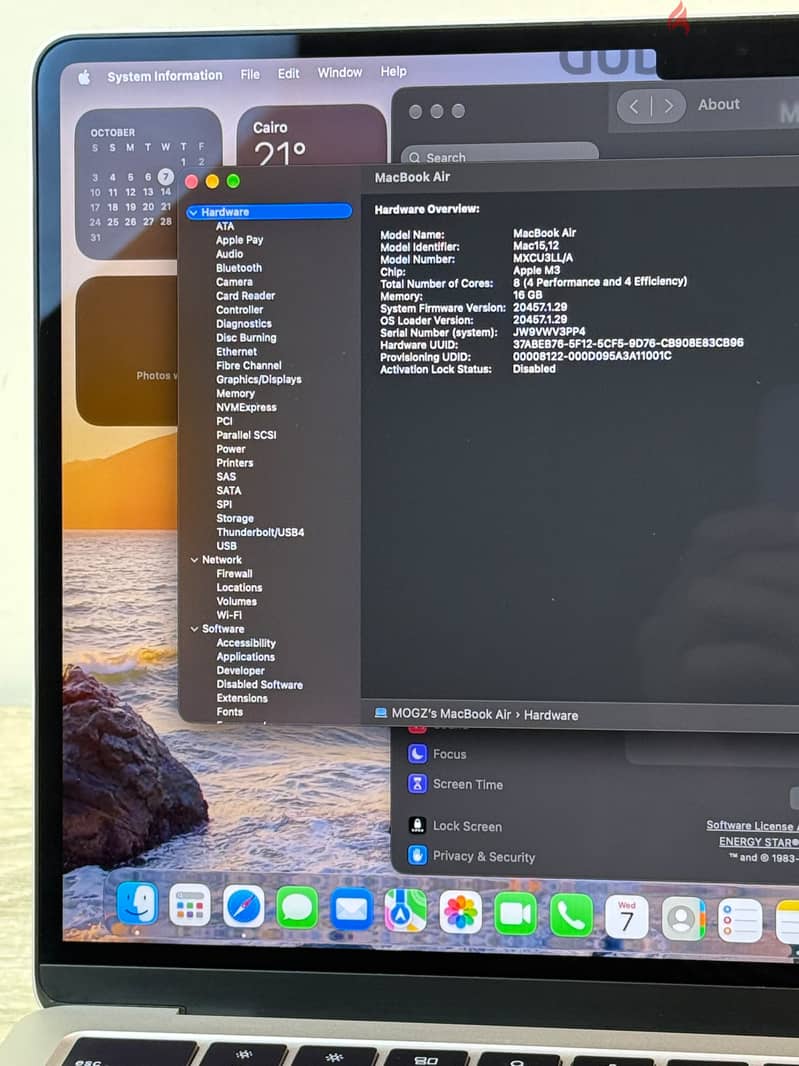Collapse the Software section
The height and width of the screenshot is (1066, 799).
pyautogui.click(x=194, y=629)
